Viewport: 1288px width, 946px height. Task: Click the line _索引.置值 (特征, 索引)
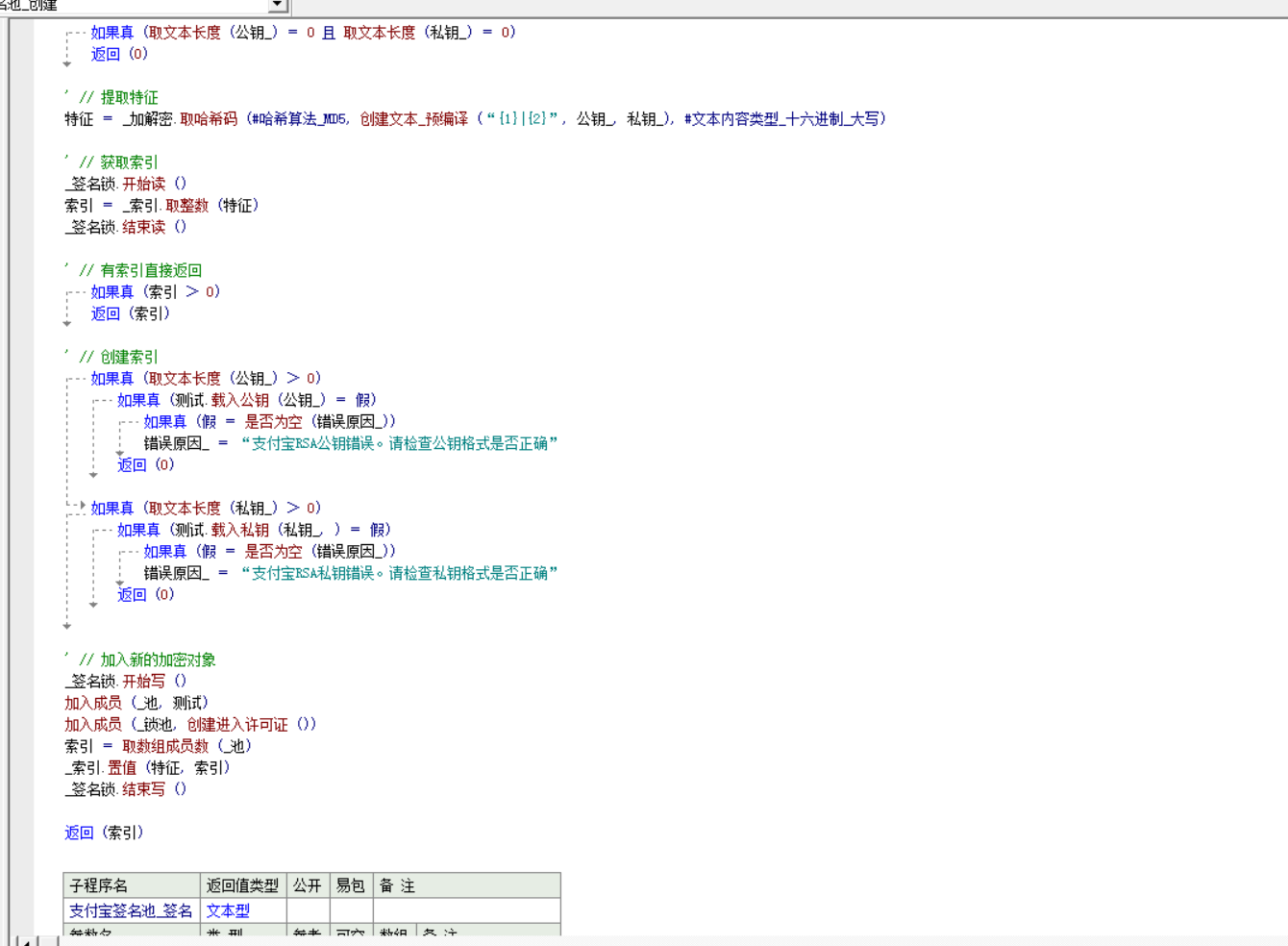click(x=147, y=768)
